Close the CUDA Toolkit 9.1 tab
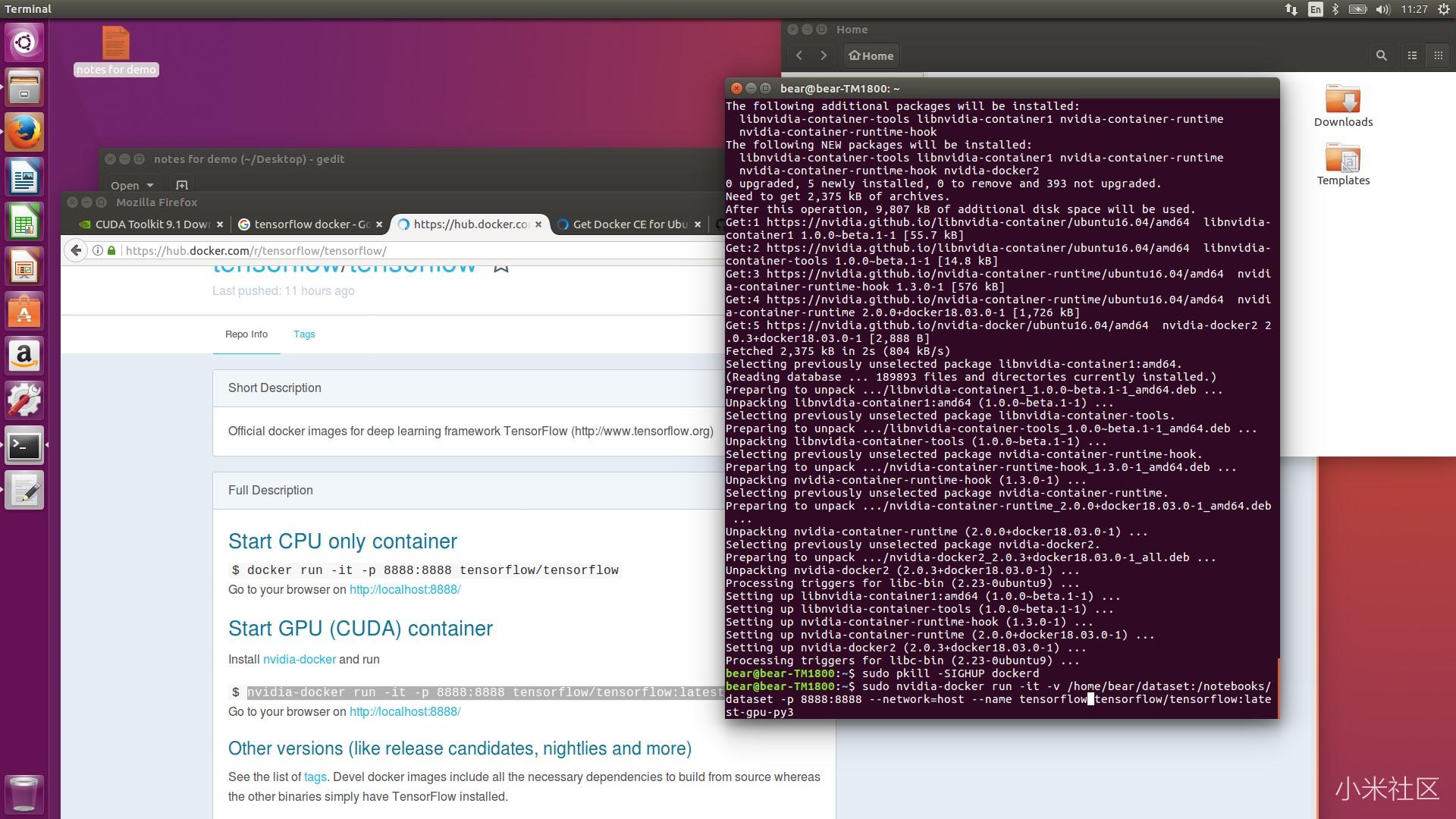 (220, 224)
